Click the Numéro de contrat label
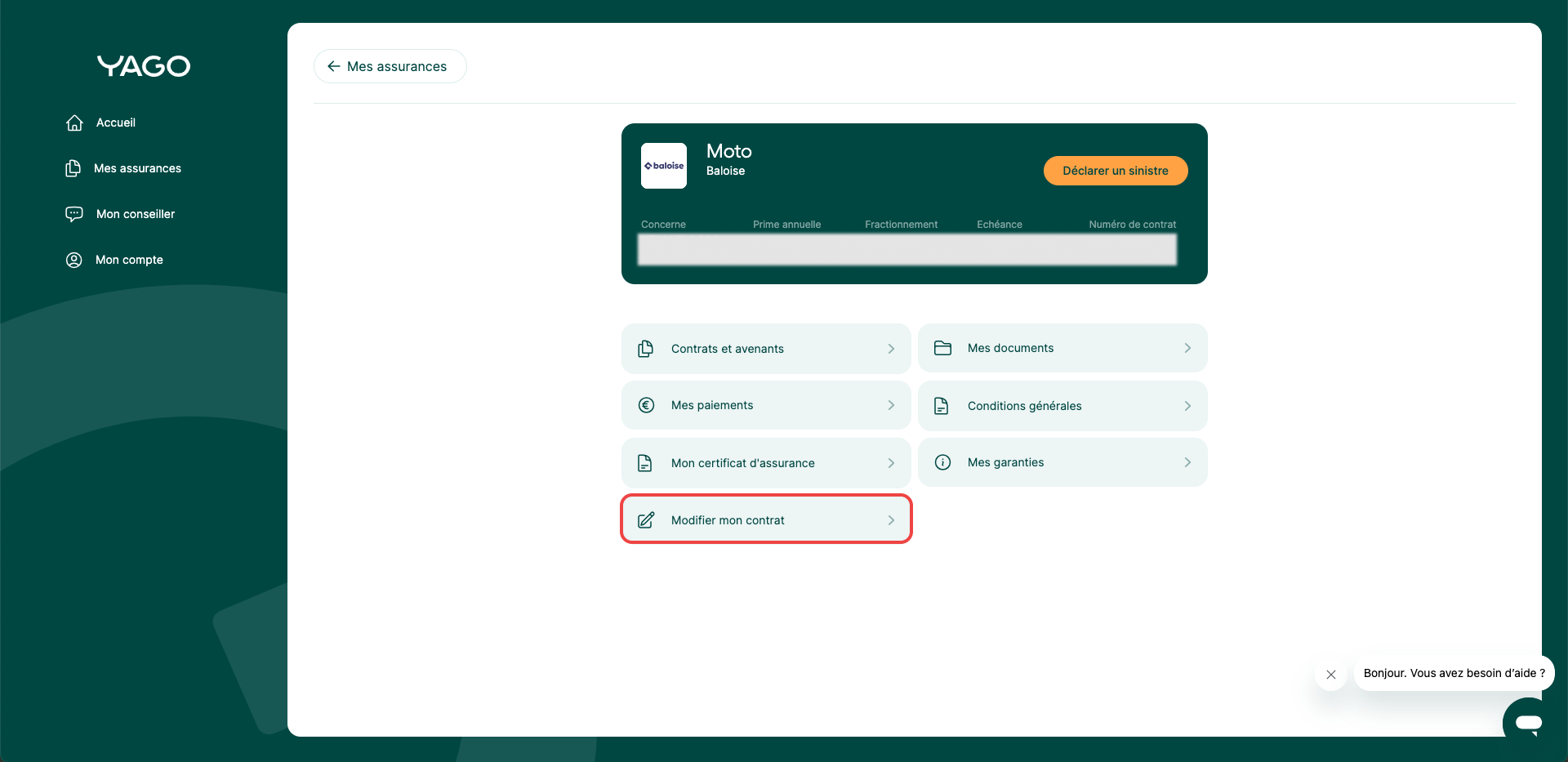This screenshot has width=1568, height=762. (x=1133, y=225)
